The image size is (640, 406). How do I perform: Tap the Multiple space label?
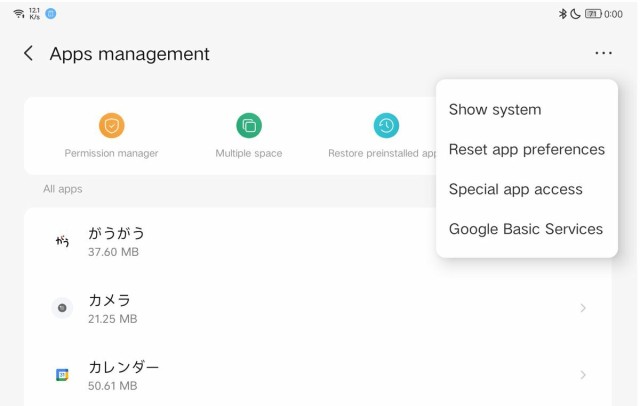pyautogui.click(x=249, y=154)
